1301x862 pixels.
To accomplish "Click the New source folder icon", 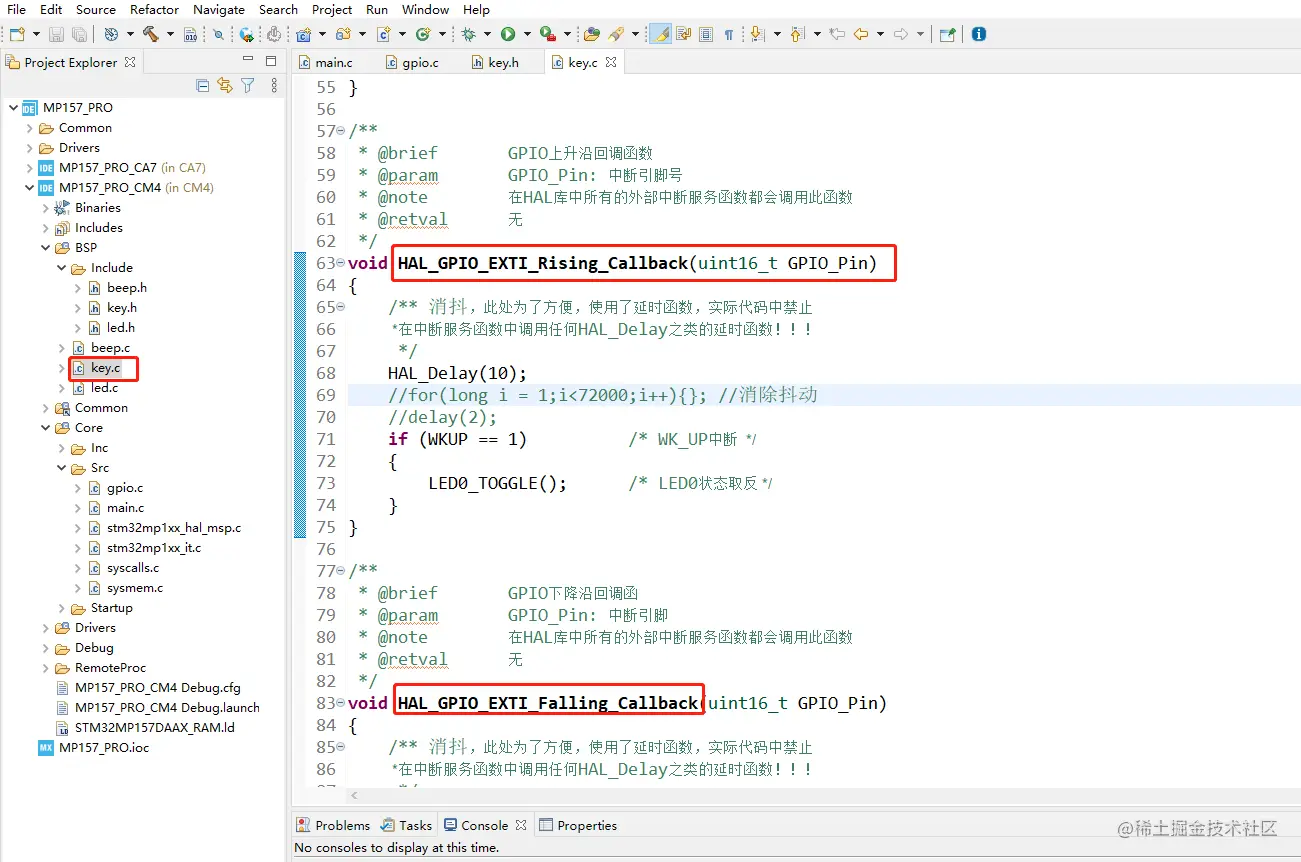I will click(343, 34).
